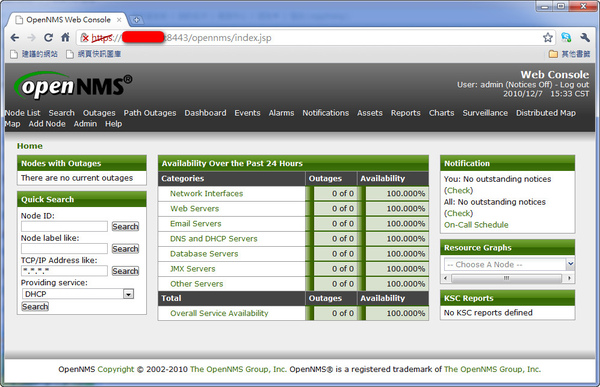
Task: Go to the browser Home icon
Action: coord(65,37)
